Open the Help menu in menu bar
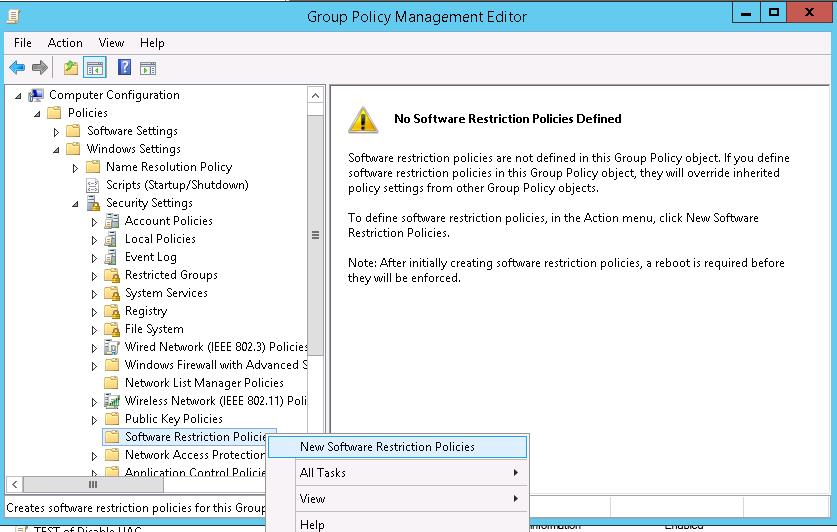 click(152, 43)
